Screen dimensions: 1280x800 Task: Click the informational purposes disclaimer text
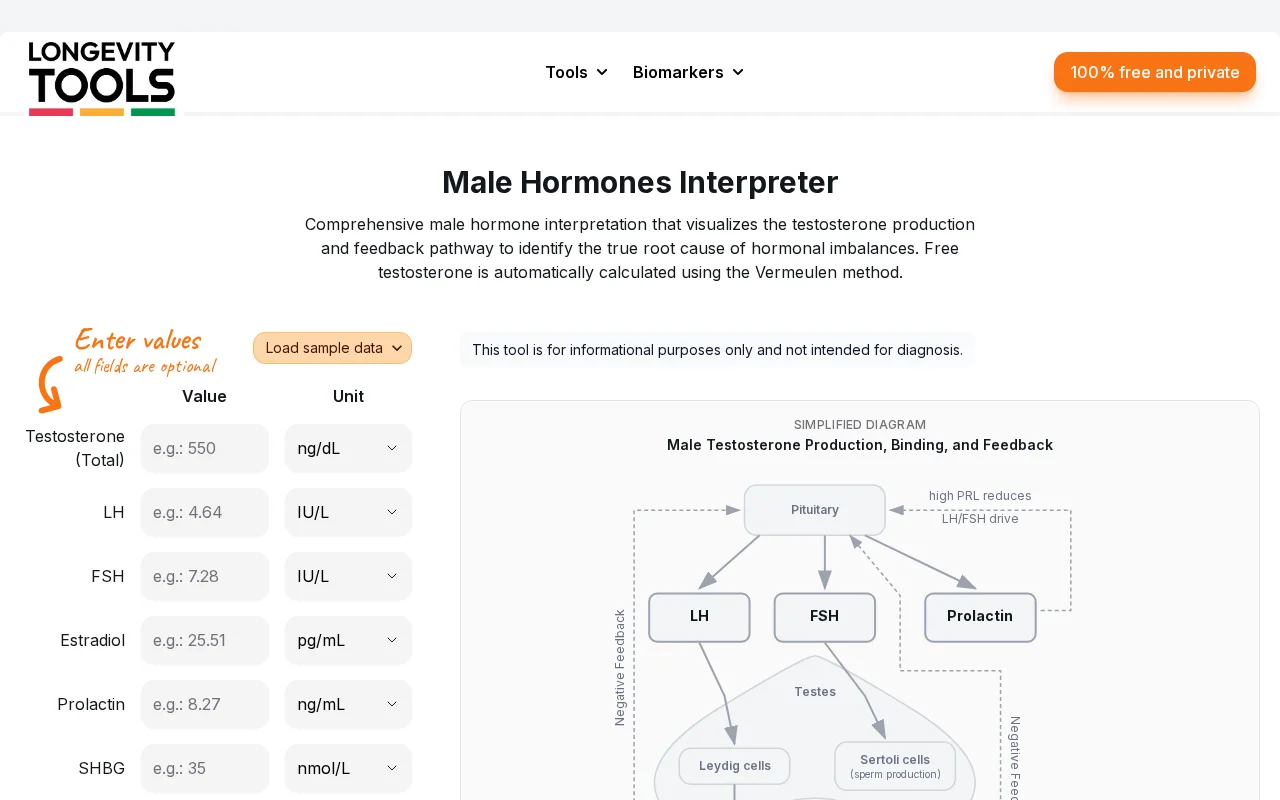point(717,350)
